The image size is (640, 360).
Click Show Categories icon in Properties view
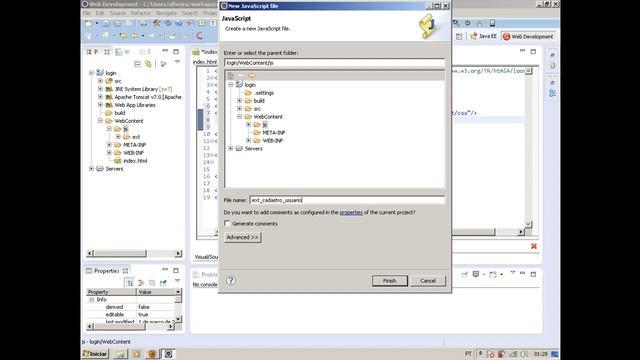130,282
